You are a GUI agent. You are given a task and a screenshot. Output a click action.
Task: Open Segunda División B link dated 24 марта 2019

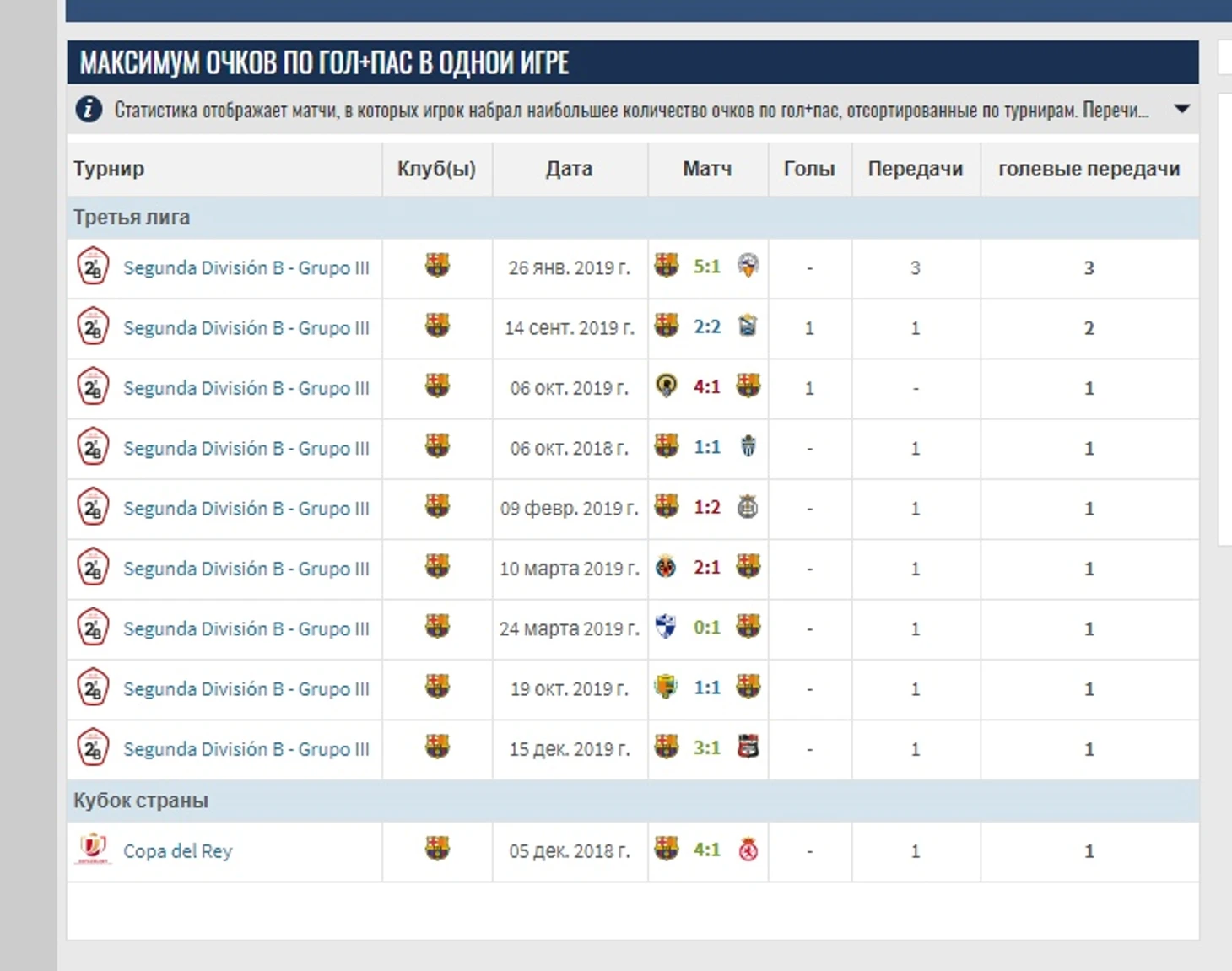click(x=246, y=628)
